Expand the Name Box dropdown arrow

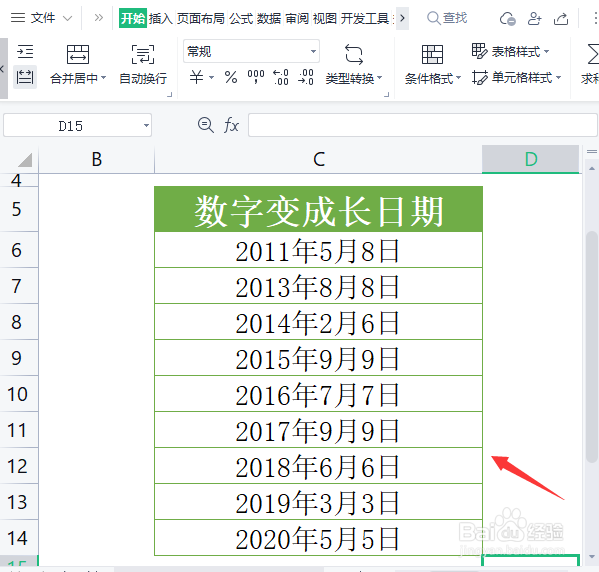tap(146, 125)
